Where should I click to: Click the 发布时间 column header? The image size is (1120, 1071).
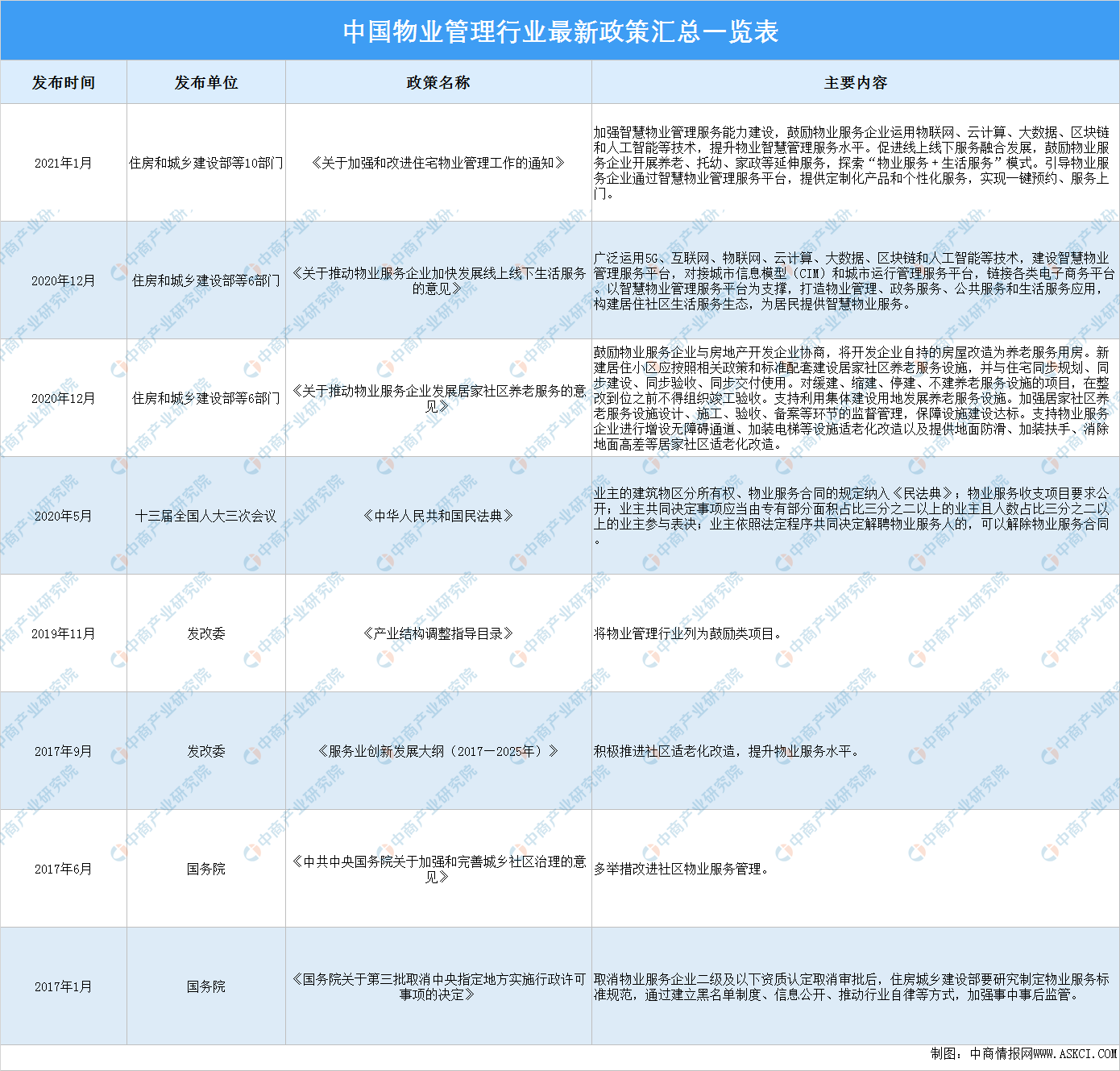(x=64, y=82)
